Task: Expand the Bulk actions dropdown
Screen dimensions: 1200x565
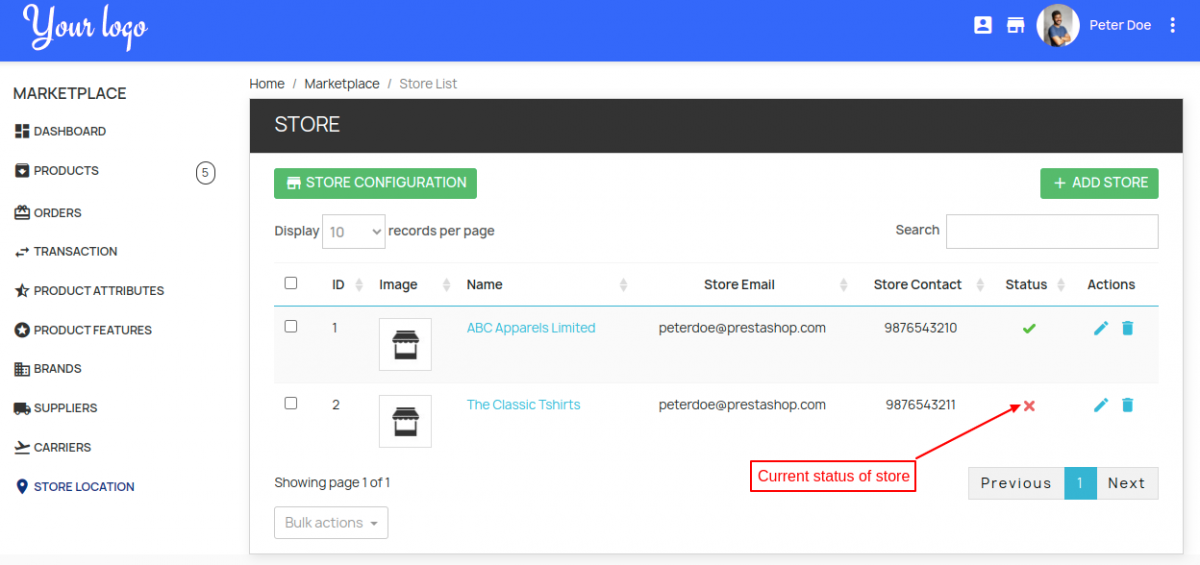Action: pos(331,523)
